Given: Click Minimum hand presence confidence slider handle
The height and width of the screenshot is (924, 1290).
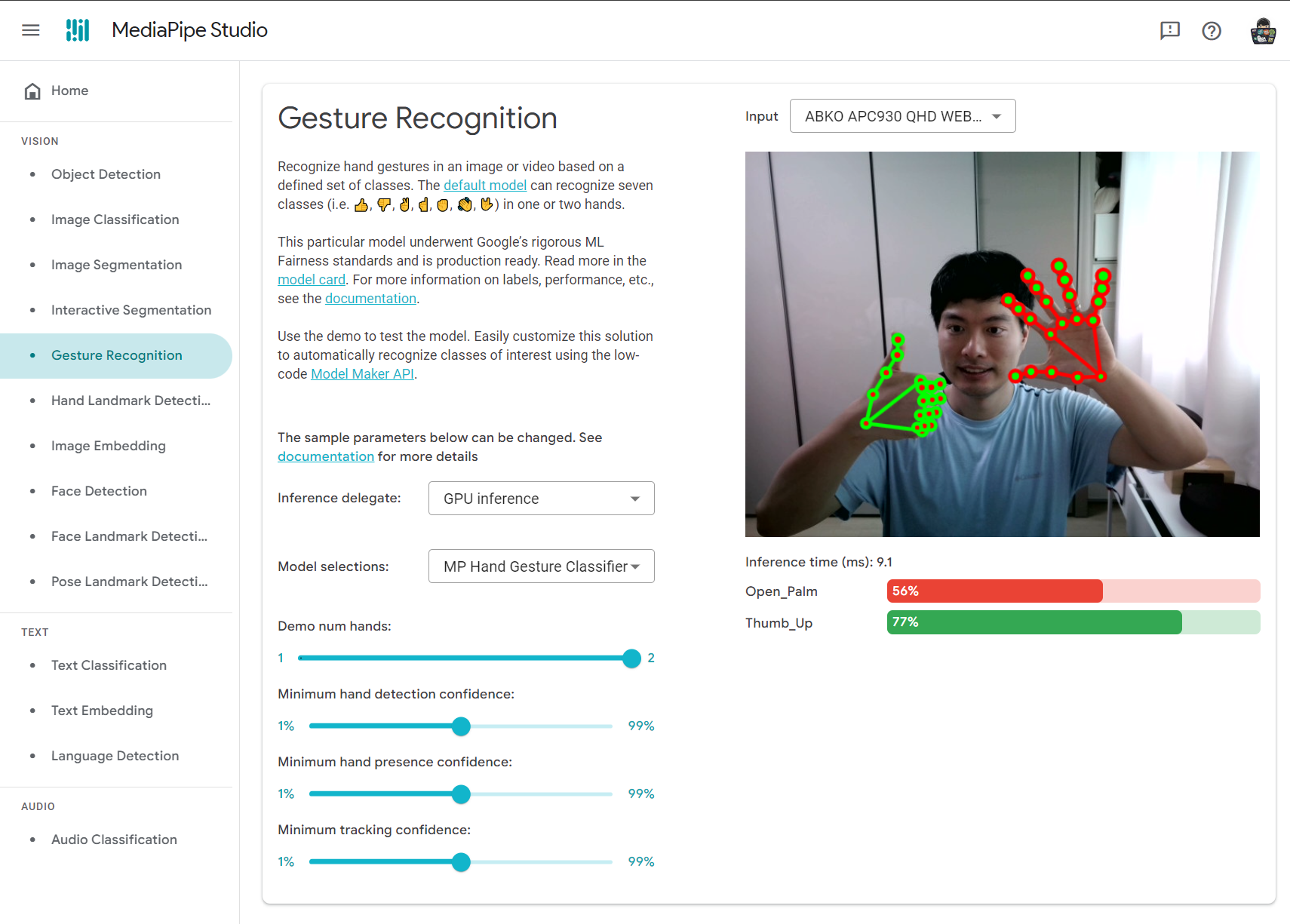Looking at the screenshot, I should pos(461,794).
